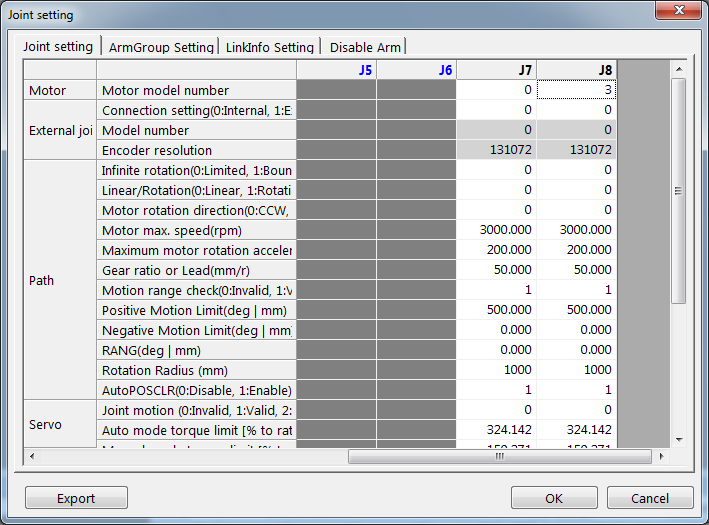This screenshot has width=709, height=525.
Task: Switch to the ArmGroup Setting tab
Action: [x=161, y=47]
